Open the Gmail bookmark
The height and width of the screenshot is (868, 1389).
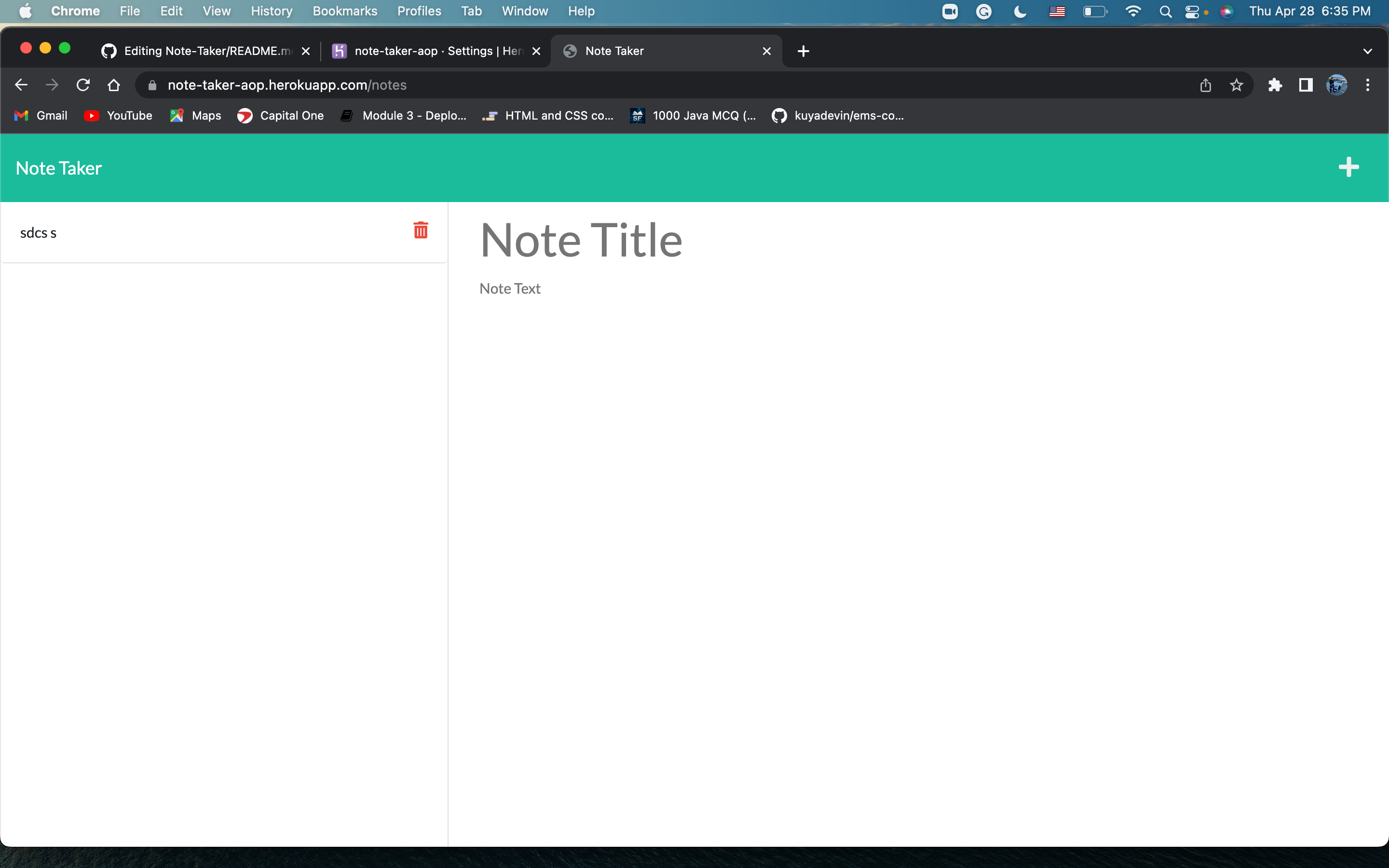(40, 115)
